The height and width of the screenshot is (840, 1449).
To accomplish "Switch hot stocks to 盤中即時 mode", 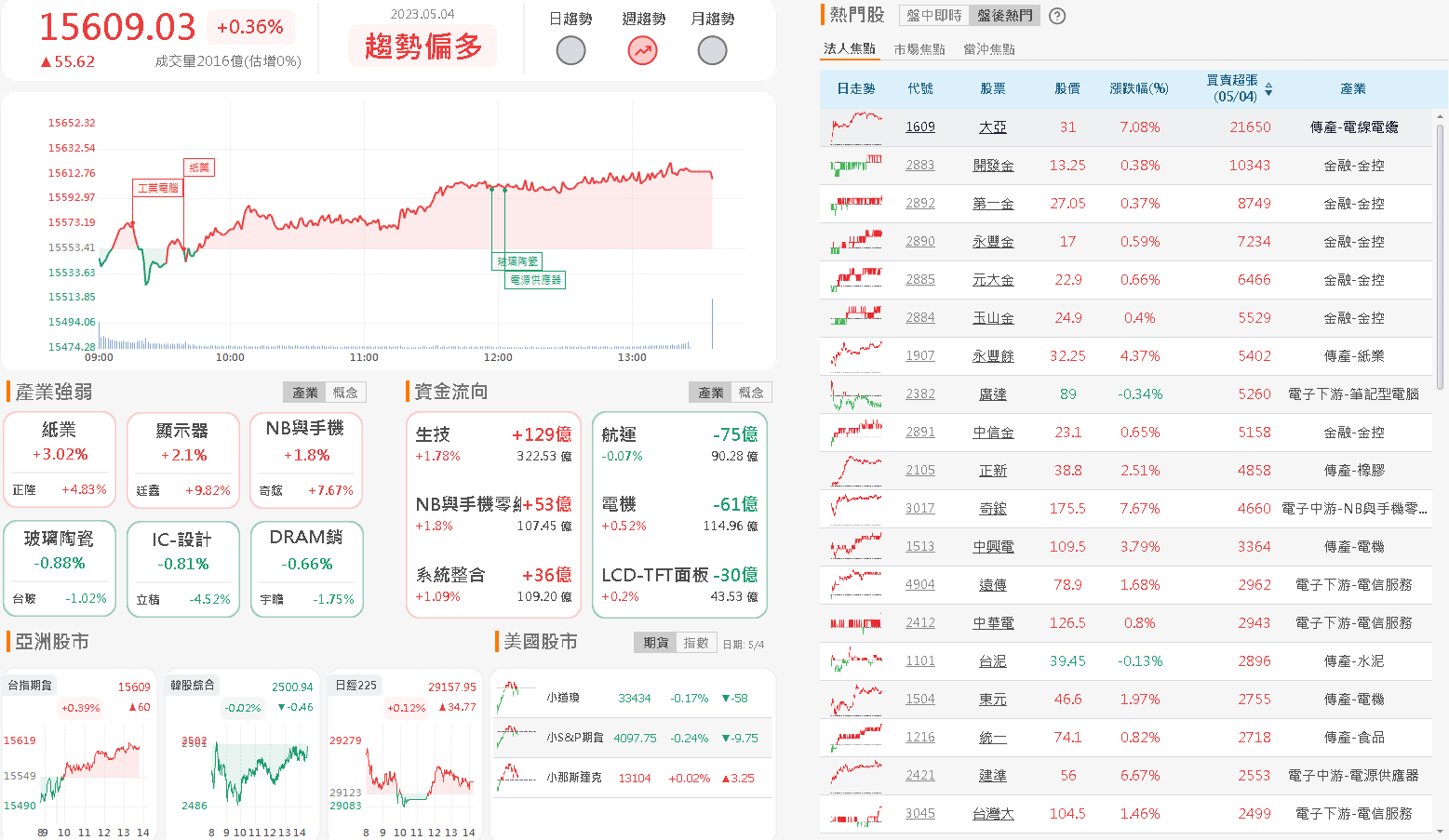I will [x=933, y=16].
